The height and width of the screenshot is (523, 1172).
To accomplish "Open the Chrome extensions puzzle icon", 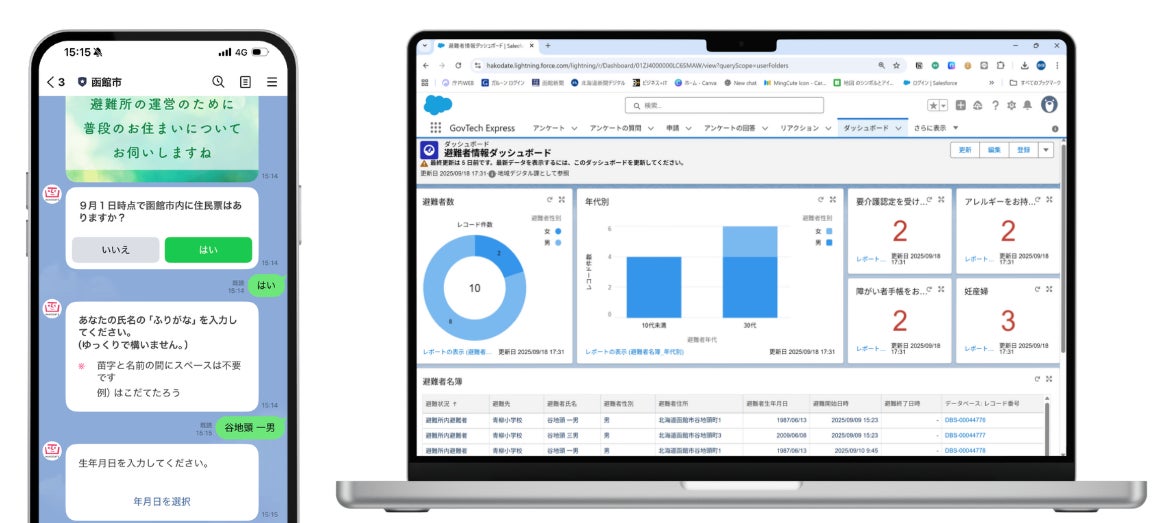I will (x=1000, y=66).
